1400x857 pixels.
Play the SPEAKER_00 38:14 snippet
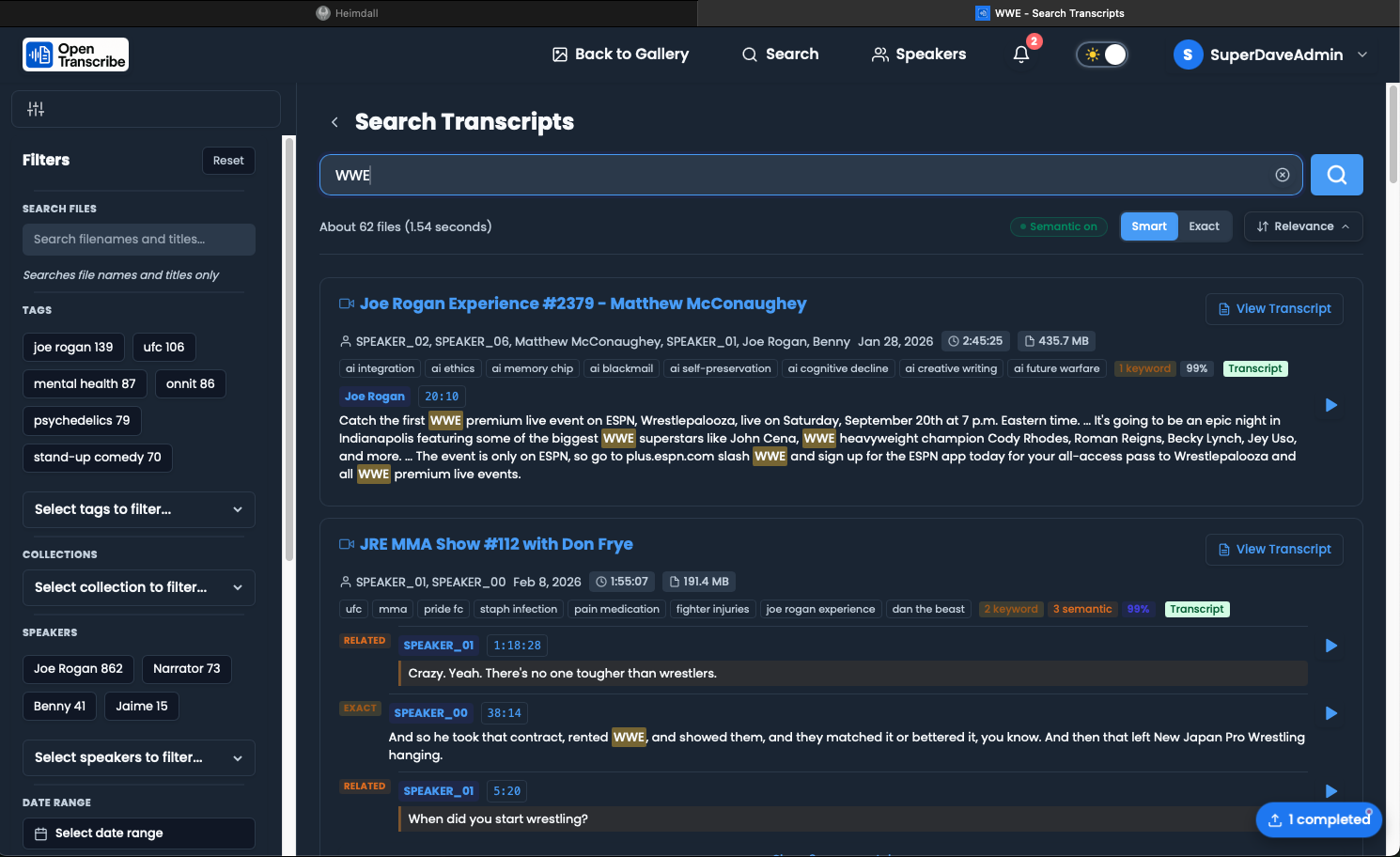[x=1330, y=713]
